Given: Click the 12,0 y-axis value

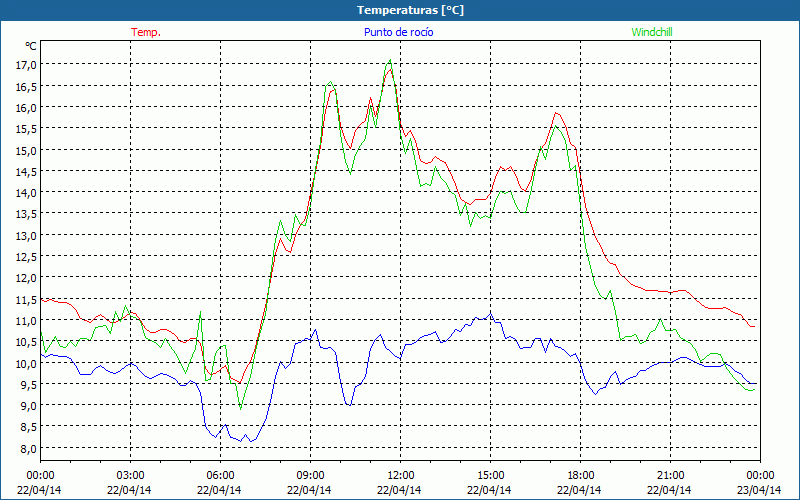Looking at the screenshot, I should (x=28, y=278).
